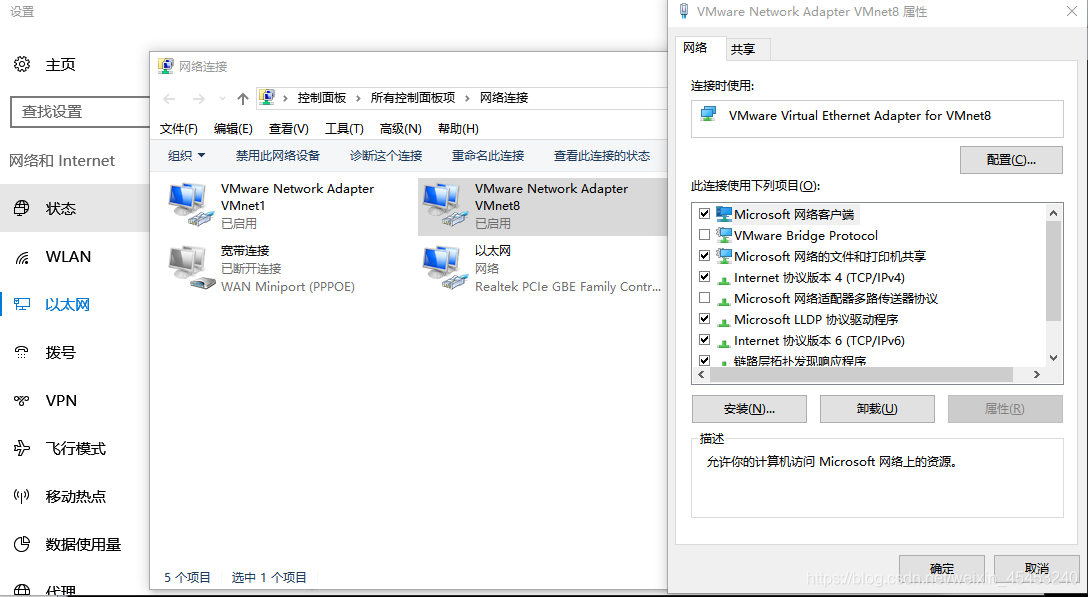This screenshot has height=597, width=1088.
Task: Open the 组织 dropdown in toolbar
Action: click(x=187, y=155)
